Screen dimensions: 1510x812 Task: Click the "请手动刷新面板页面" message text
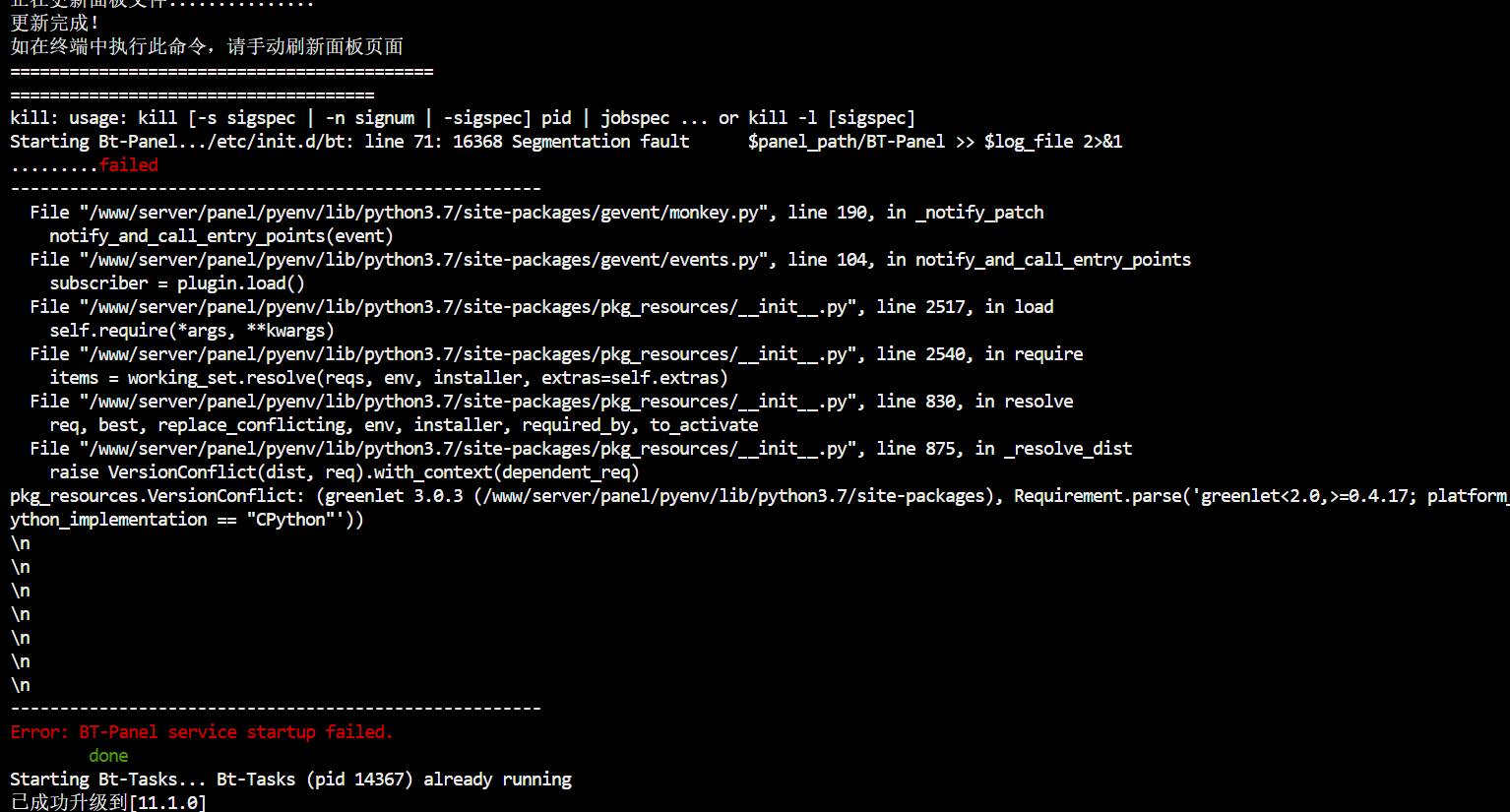pyautogui.click(x=315, y=47)
